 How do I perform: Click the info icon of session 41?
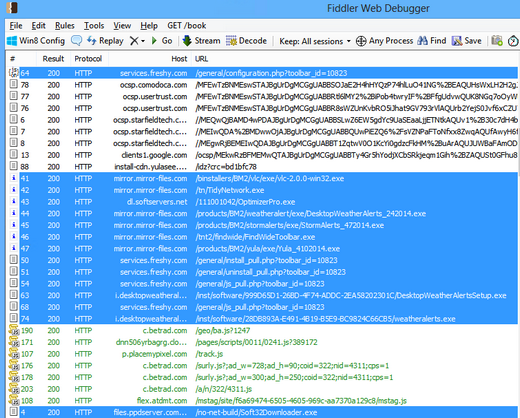tap(14, 178)
